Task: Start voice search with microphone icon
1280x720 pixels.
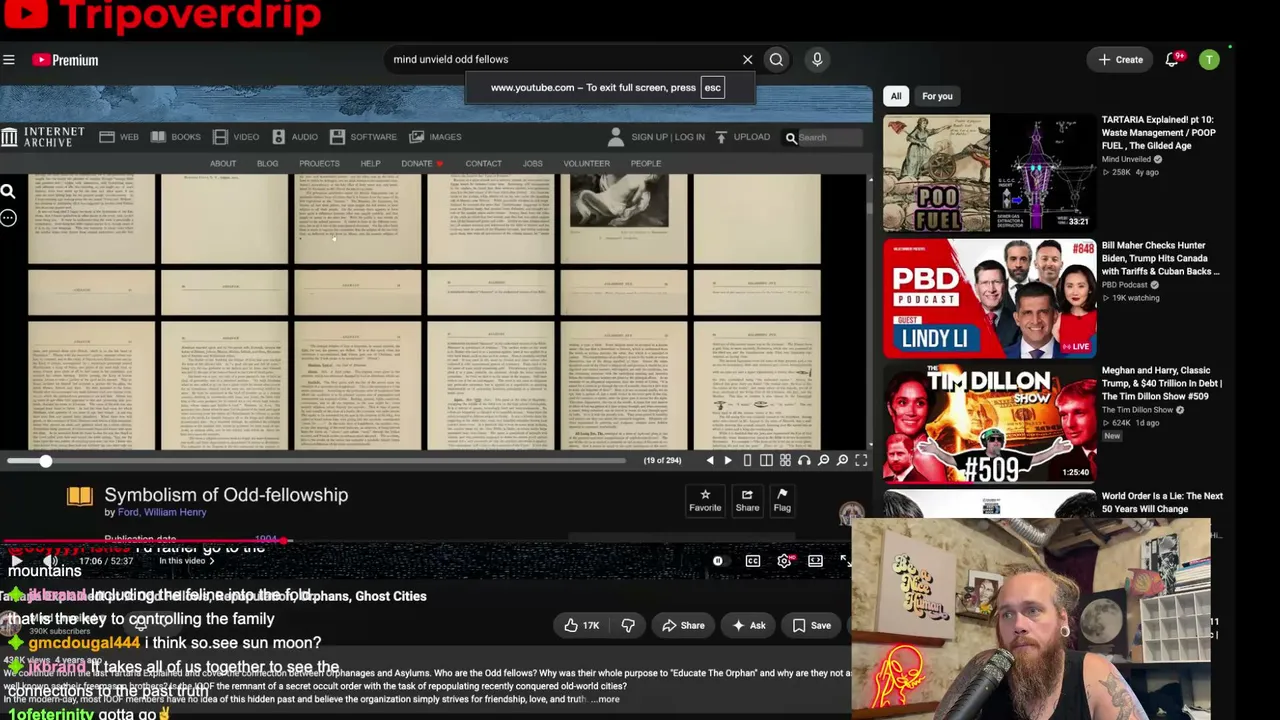Action: pyautogui.click(x=817, y=59)
